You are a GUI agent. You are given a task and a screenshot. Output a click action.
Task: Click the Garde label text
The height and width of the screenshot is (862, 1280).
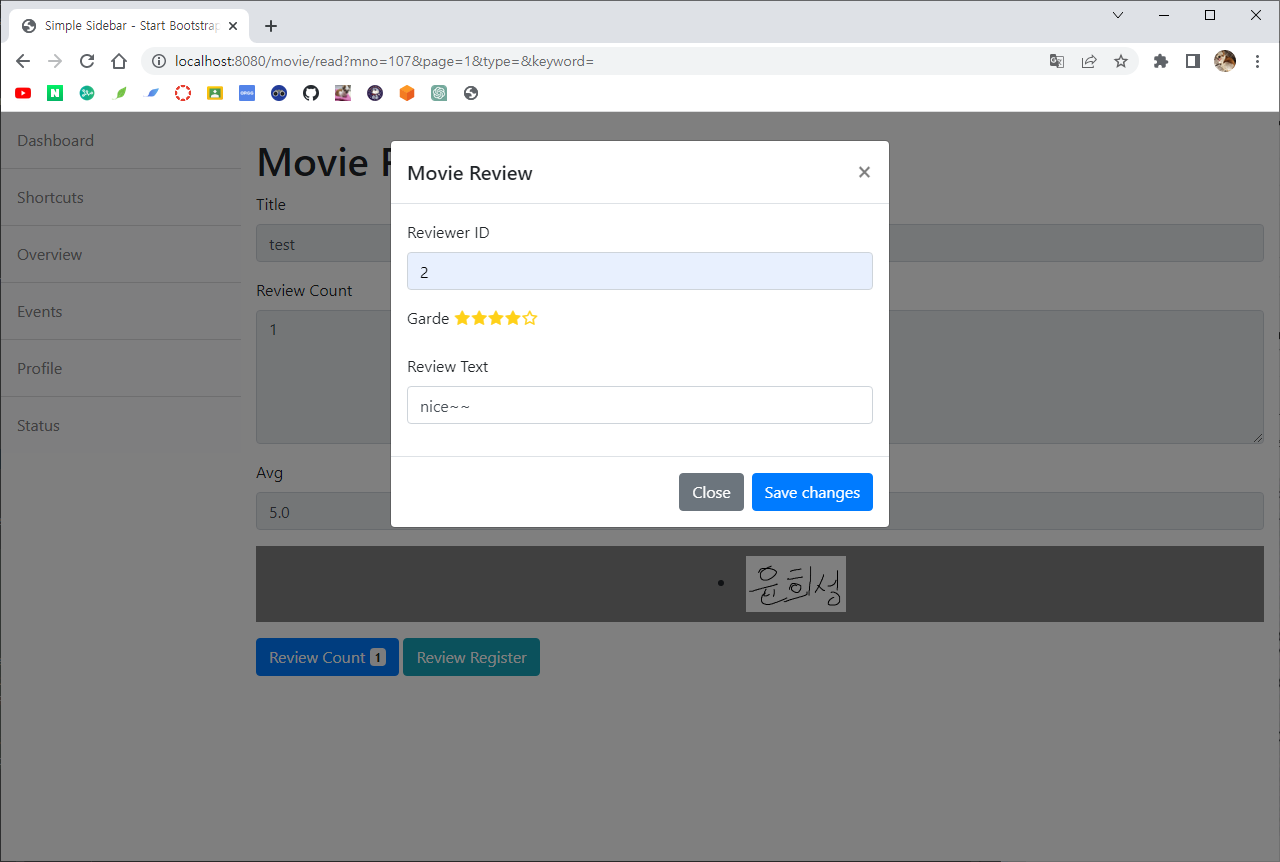tap(428, 318)
